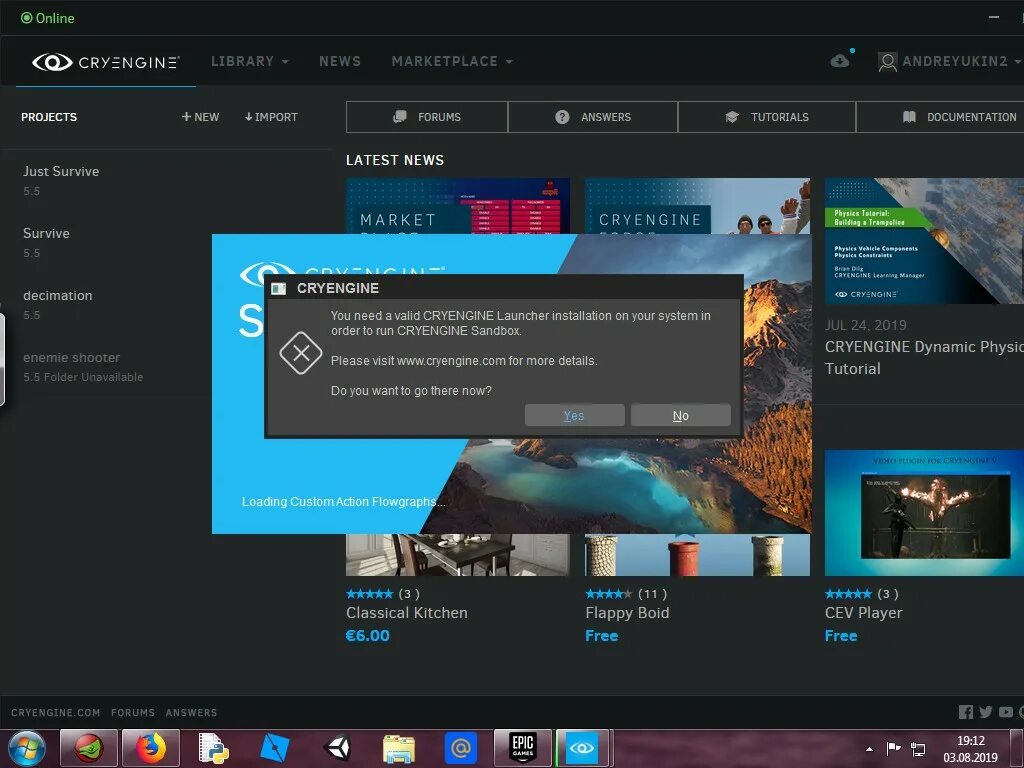Open the FORUMS tab button

pos(427,117)
